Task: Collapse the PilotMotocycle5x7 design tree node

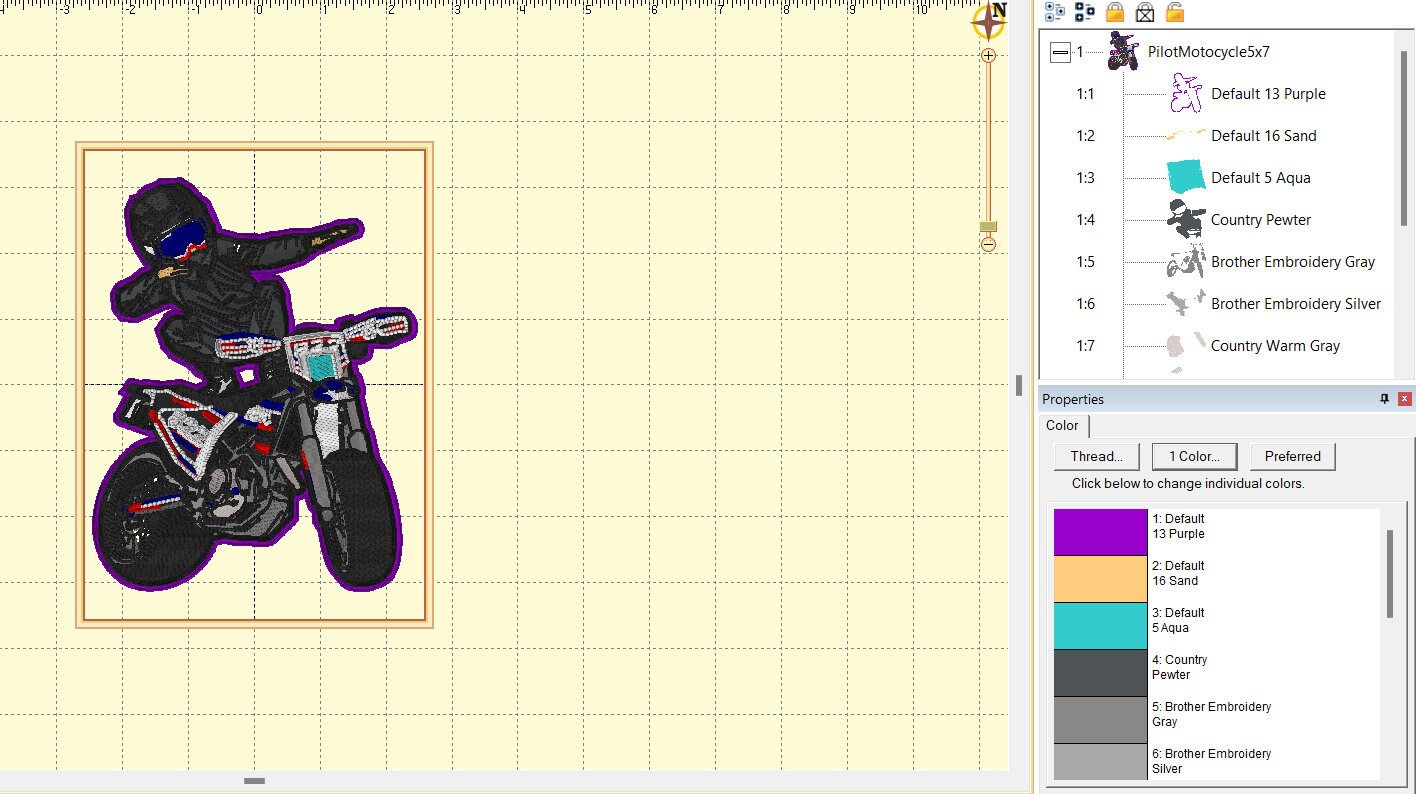Action: coord(1060,51)
